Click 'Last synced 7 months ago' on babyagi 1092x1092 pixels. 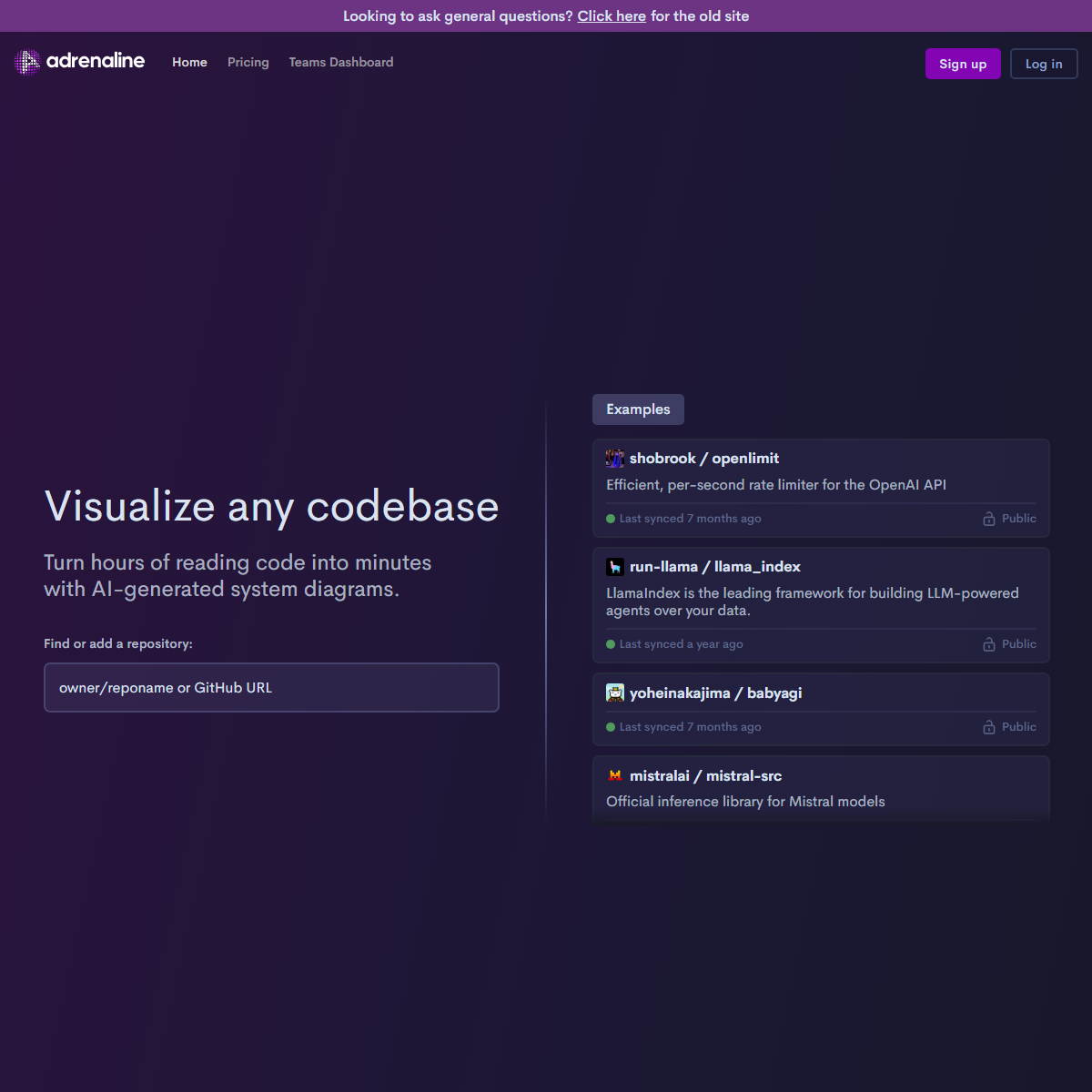690,727
